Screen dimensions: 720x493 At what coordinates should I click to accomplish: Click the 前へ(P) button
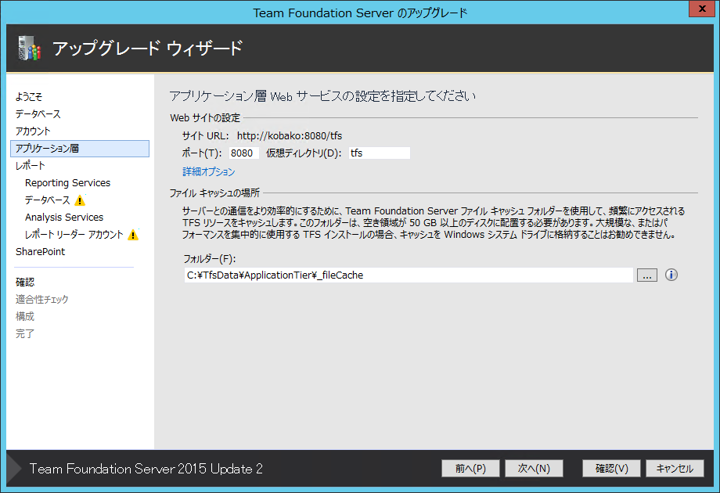tap(470, 468)
